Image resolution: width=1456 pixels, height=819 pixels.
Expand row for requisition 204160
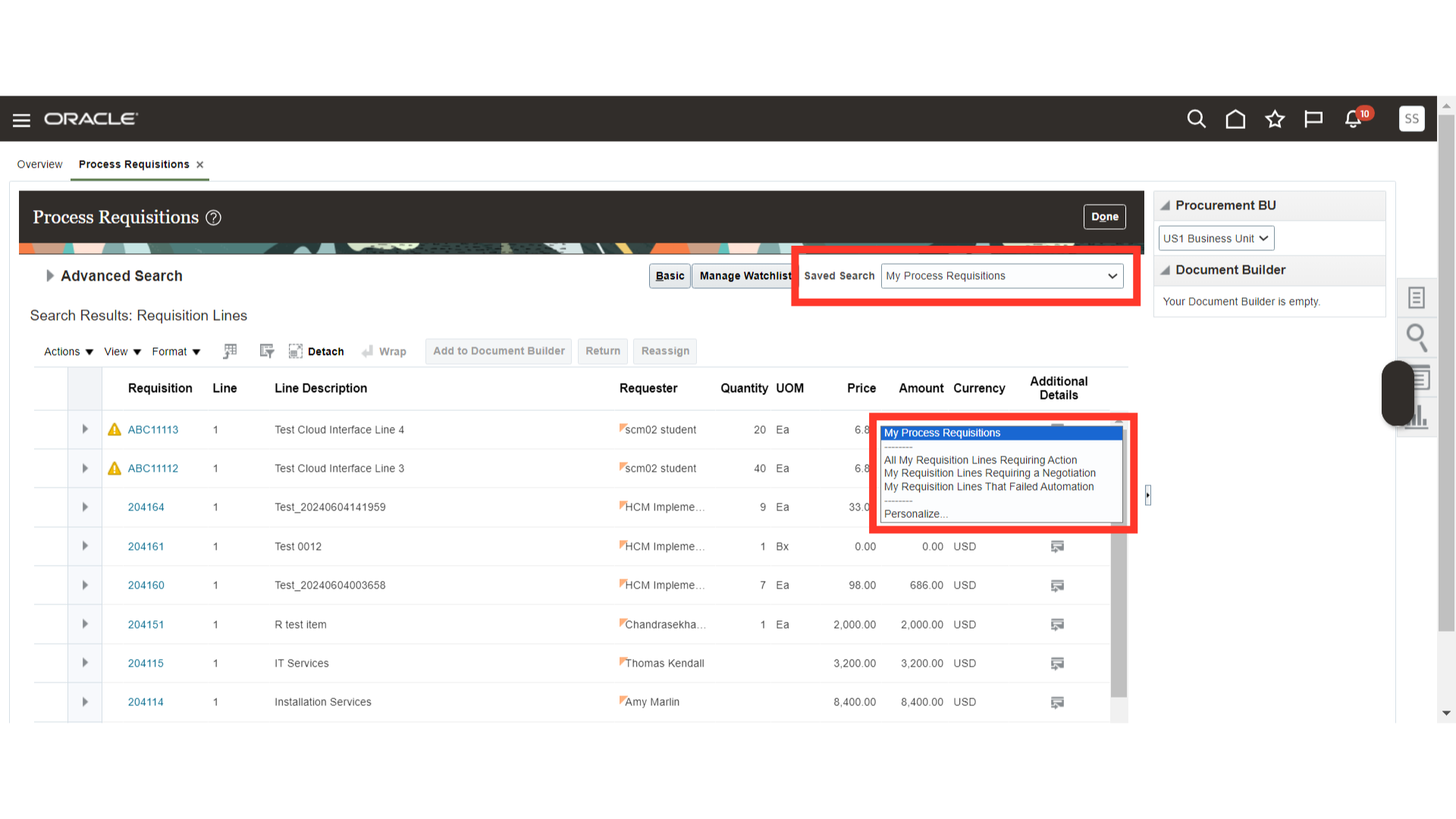click(x=85, y=585)
